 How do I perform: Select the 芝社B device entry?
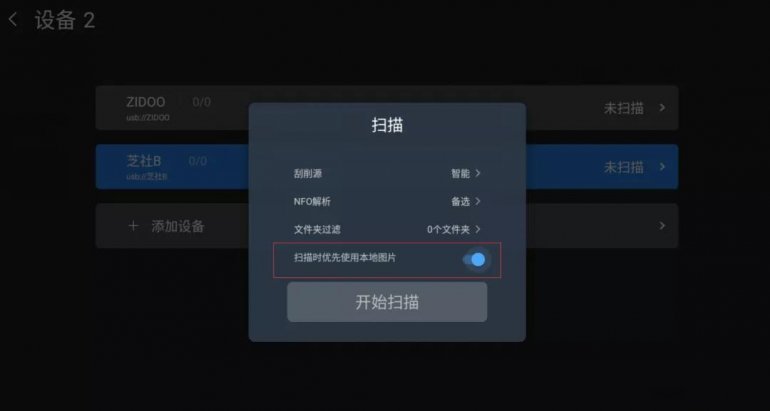click(387, 166)
